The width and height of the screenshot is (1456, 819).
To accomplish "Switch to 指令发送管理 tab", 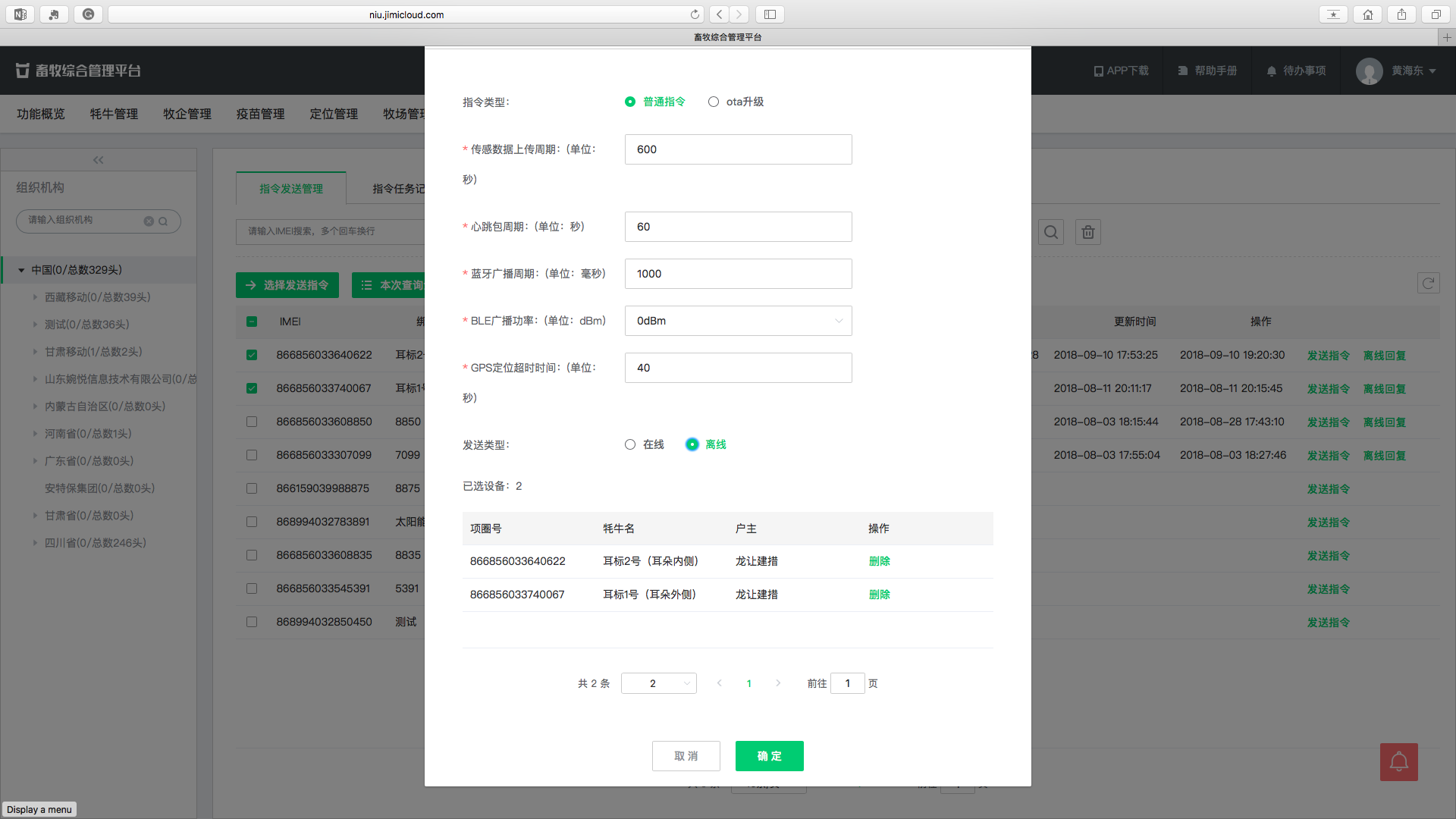I will (x=291, y=189).
